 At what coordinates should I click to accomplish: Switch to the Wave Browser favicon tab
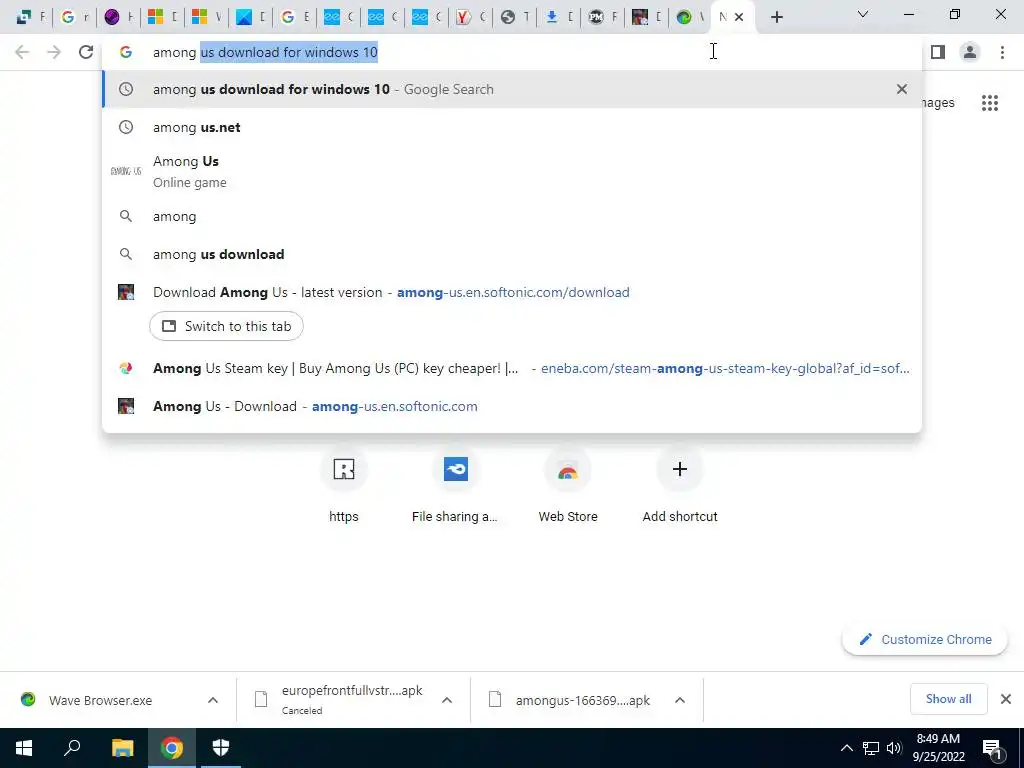[x=689, y=17]
